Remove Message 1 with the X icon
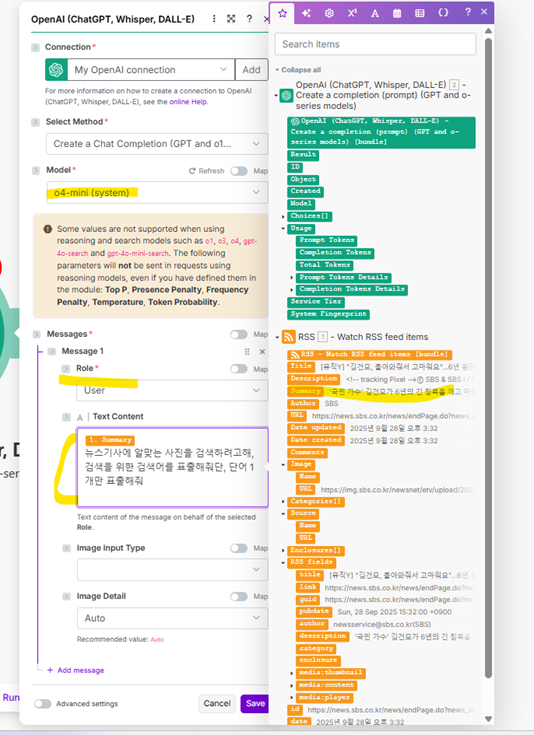The width and height of the screenshot is (534, 735). (x=262, y=352)
